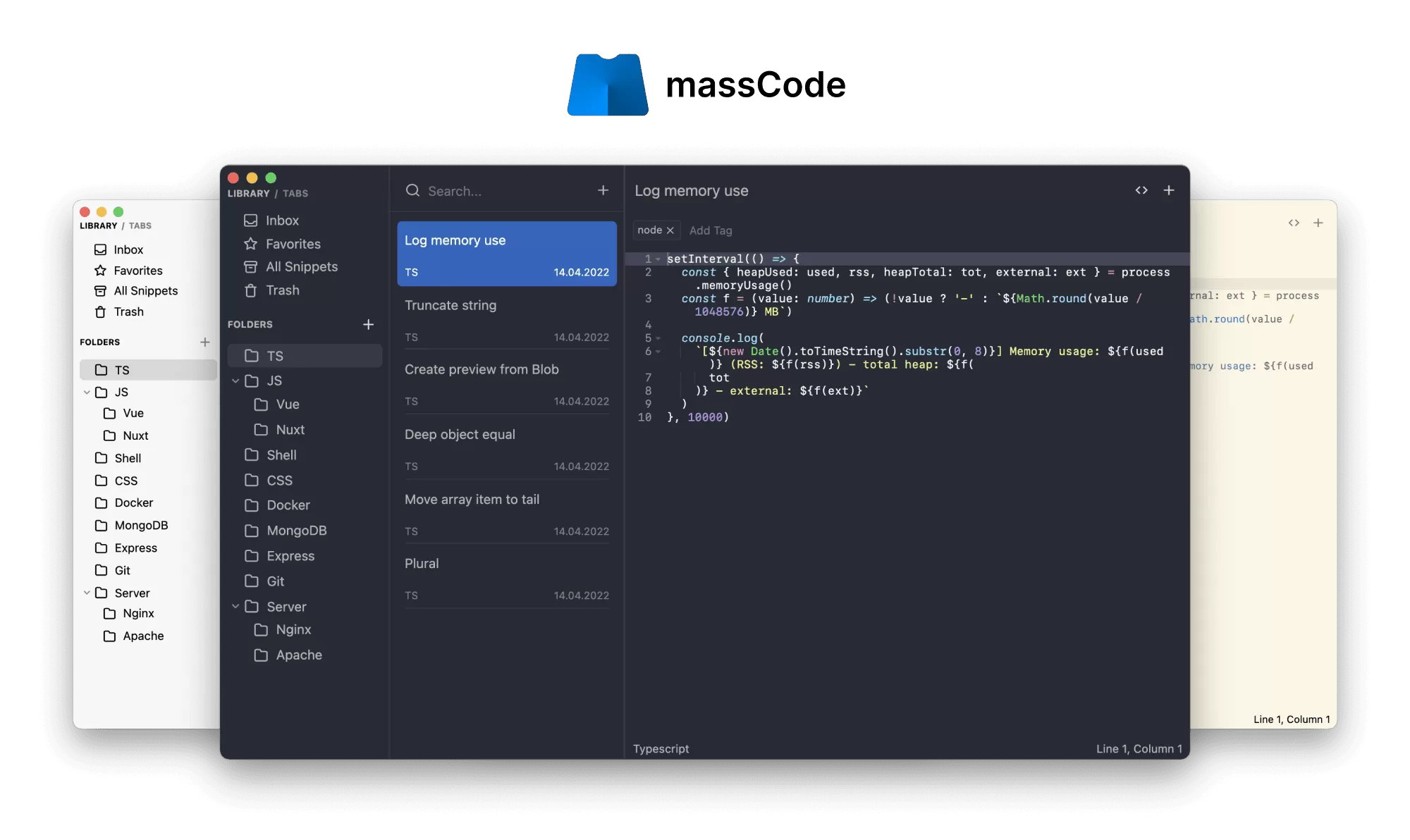The height and width of the screenshot is (840, 1410).
Task: Add a new snippet via the plus icon
Action: [603, 190]
